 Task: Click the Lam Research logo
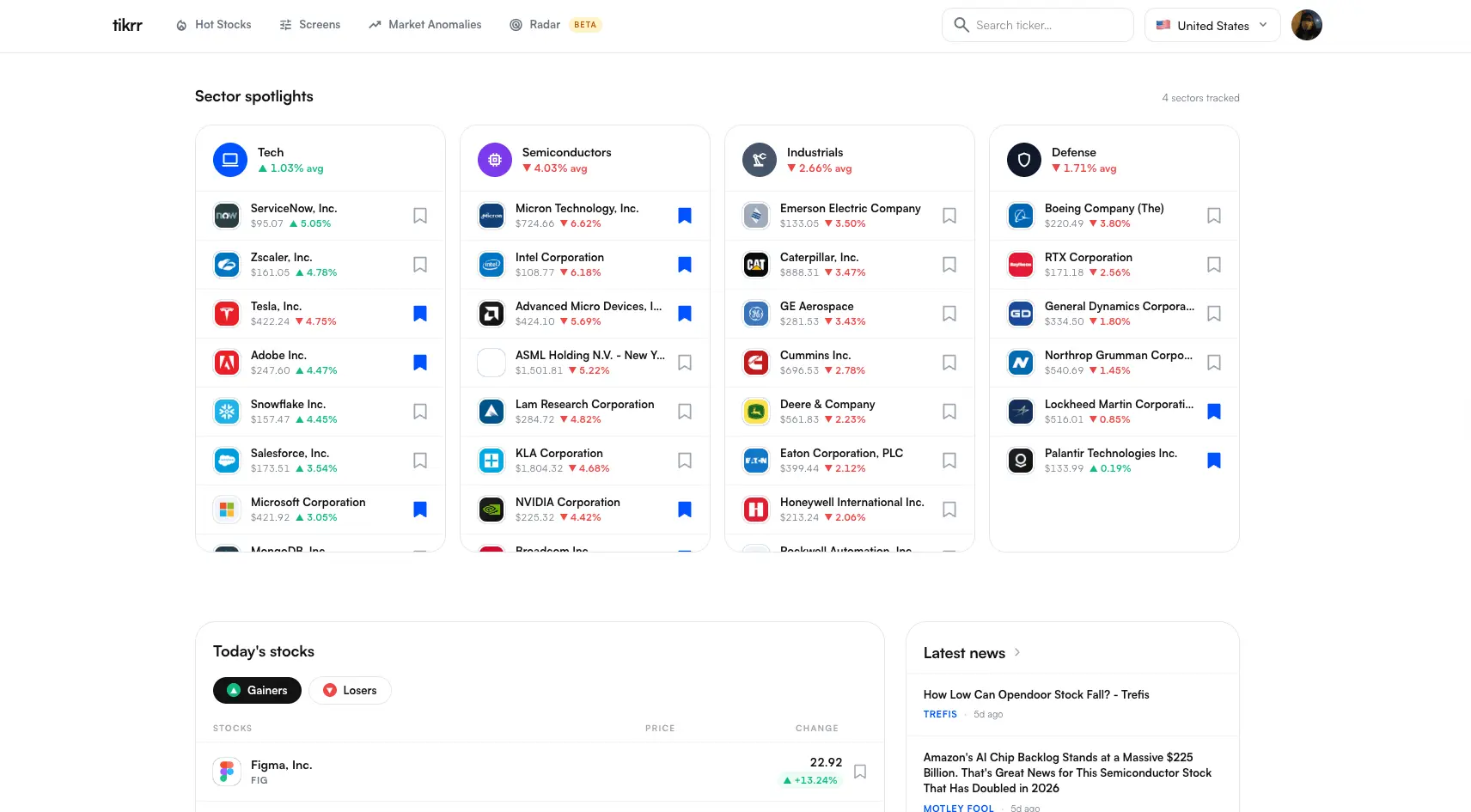tap(491, 412)
